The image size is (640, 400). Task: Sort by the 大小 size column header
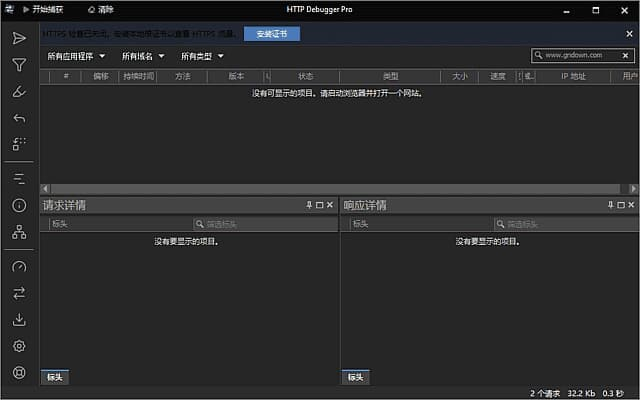(460, 76)
